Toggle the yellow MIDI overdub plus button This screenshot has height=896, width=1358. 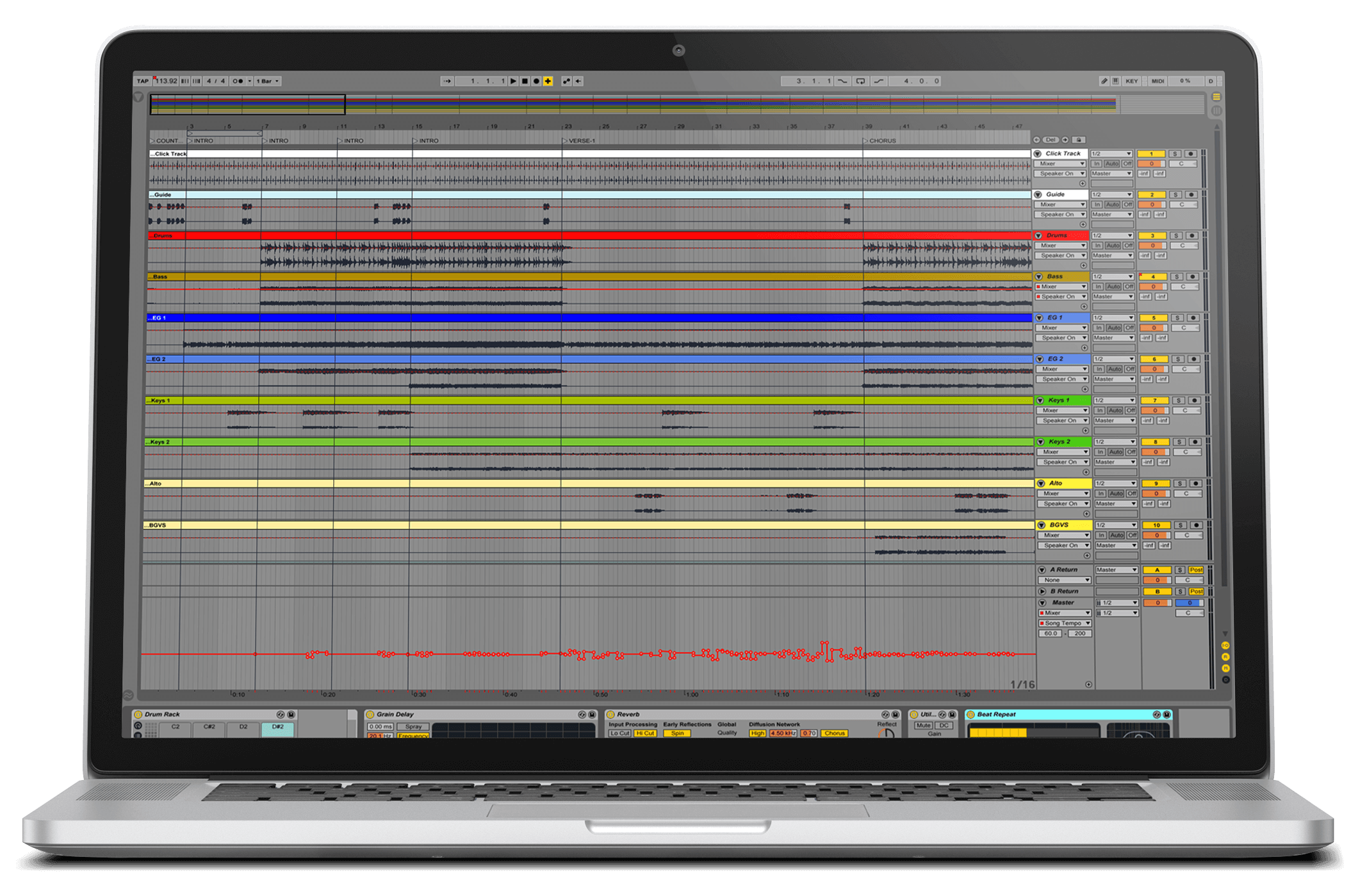click(x=548, y=81)
